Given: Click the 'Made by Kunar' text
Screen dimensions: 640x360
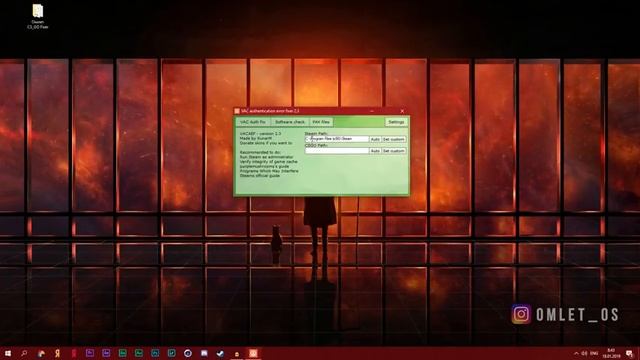Looking at the screenshot, I should point(256,138).
